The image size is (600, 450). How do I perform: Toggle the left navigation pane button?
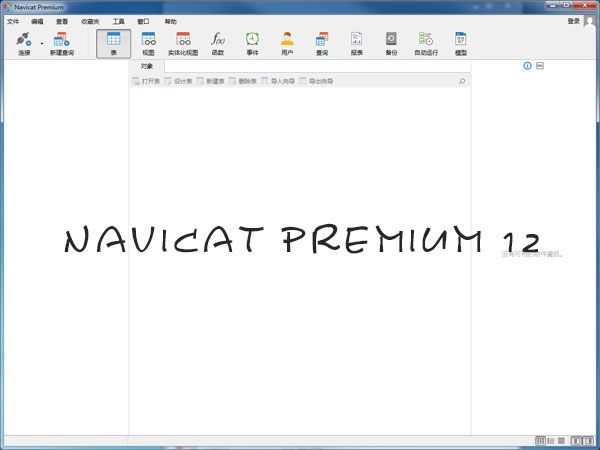[x=576, y=441]
